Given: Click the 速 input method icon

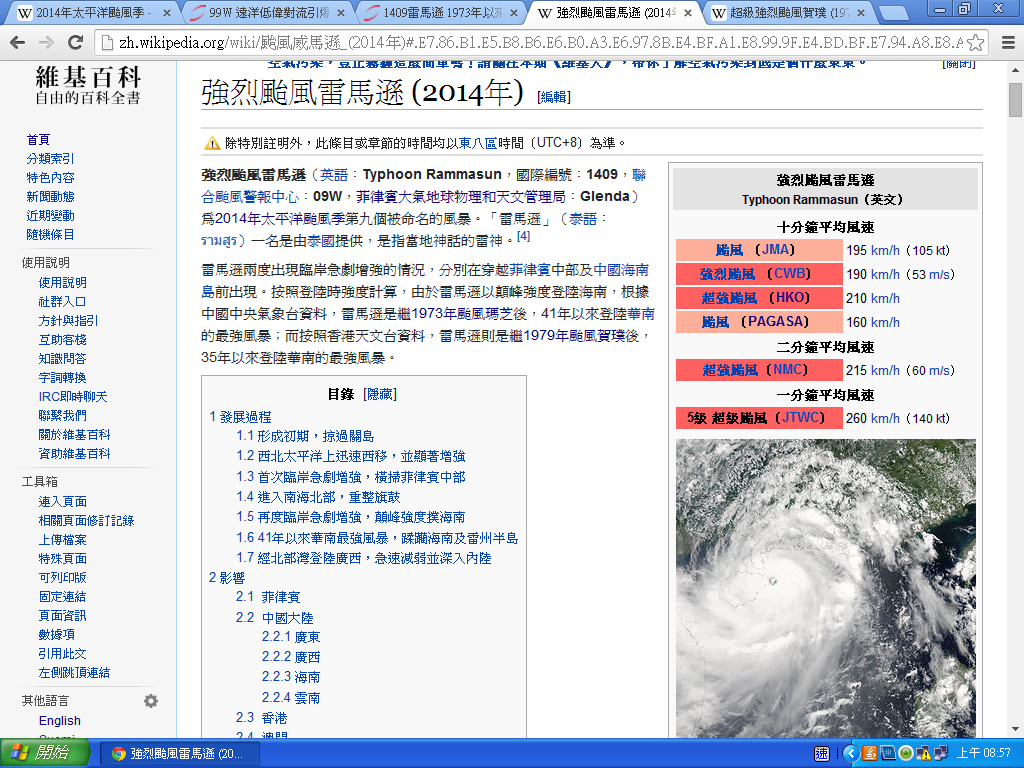Looking at the screenshot, I should click(x=820, y=753).
